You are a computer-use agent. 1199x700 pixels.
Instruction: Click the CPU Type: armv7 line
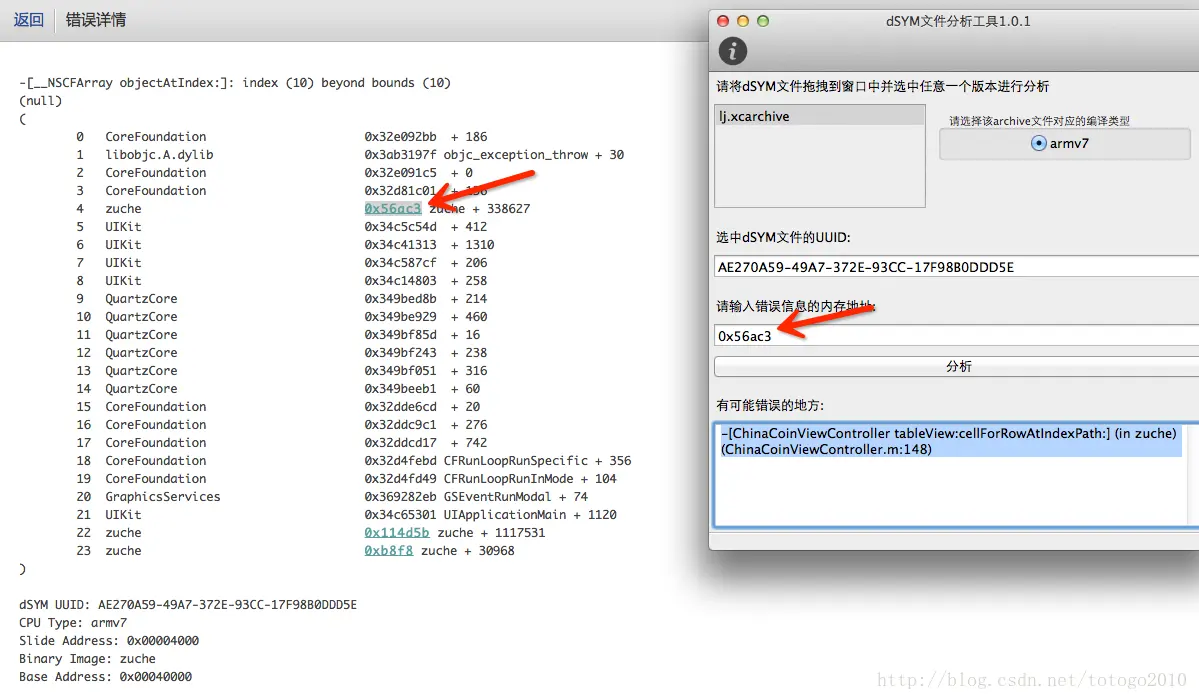click(x=73, y=623)
